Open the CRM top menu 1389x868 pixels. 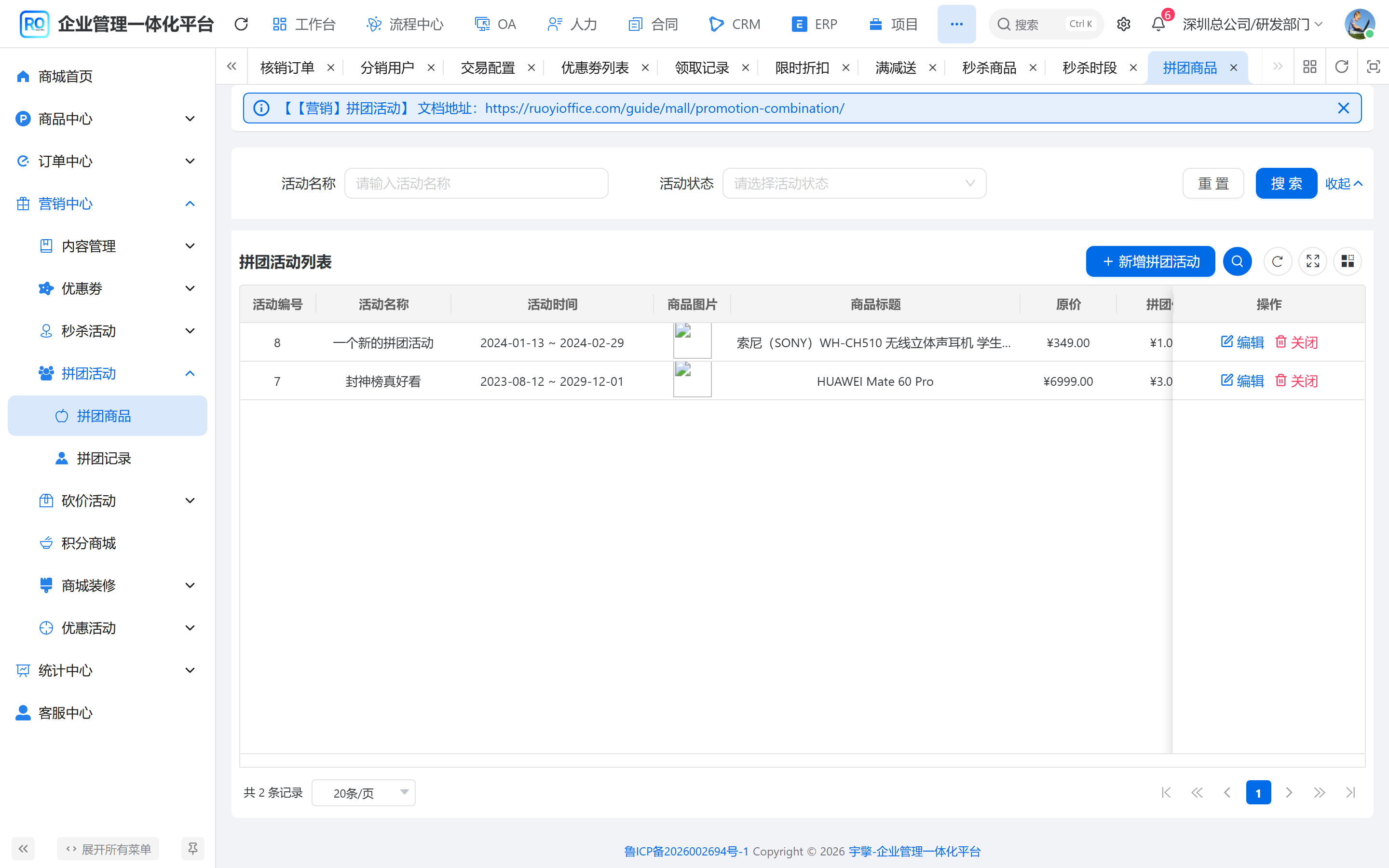(735, 24)
